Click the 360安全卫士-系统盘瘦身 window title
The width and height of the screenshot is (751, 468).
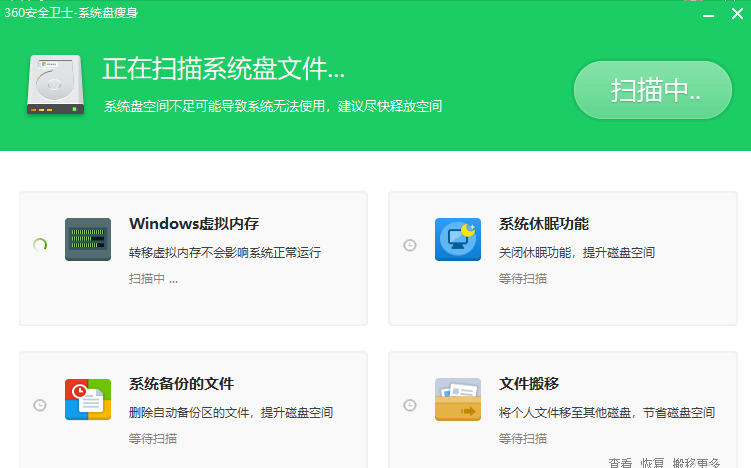coord(71,12)
